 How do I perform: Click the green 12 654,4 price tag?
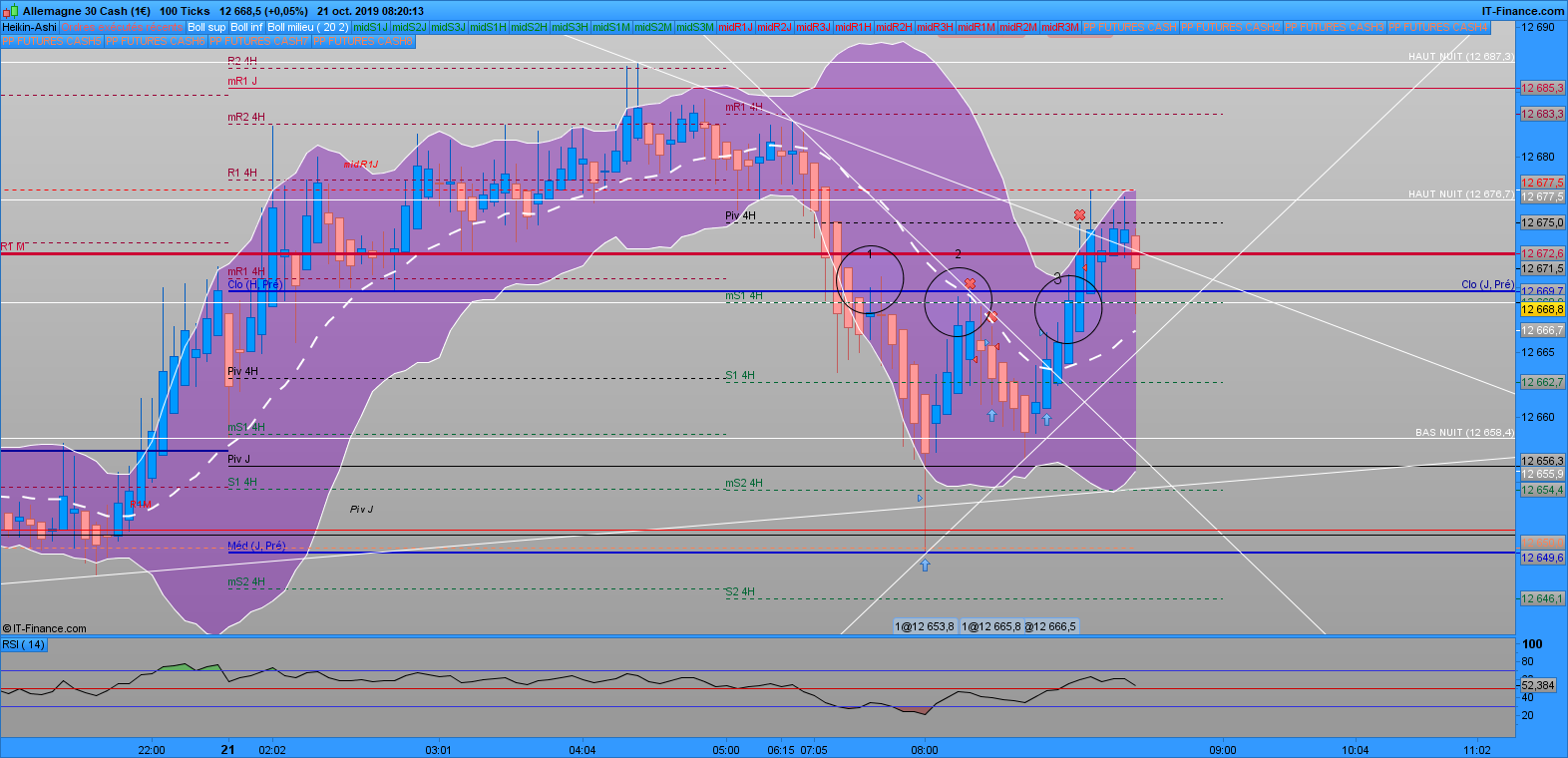(x=1542, y=491)
